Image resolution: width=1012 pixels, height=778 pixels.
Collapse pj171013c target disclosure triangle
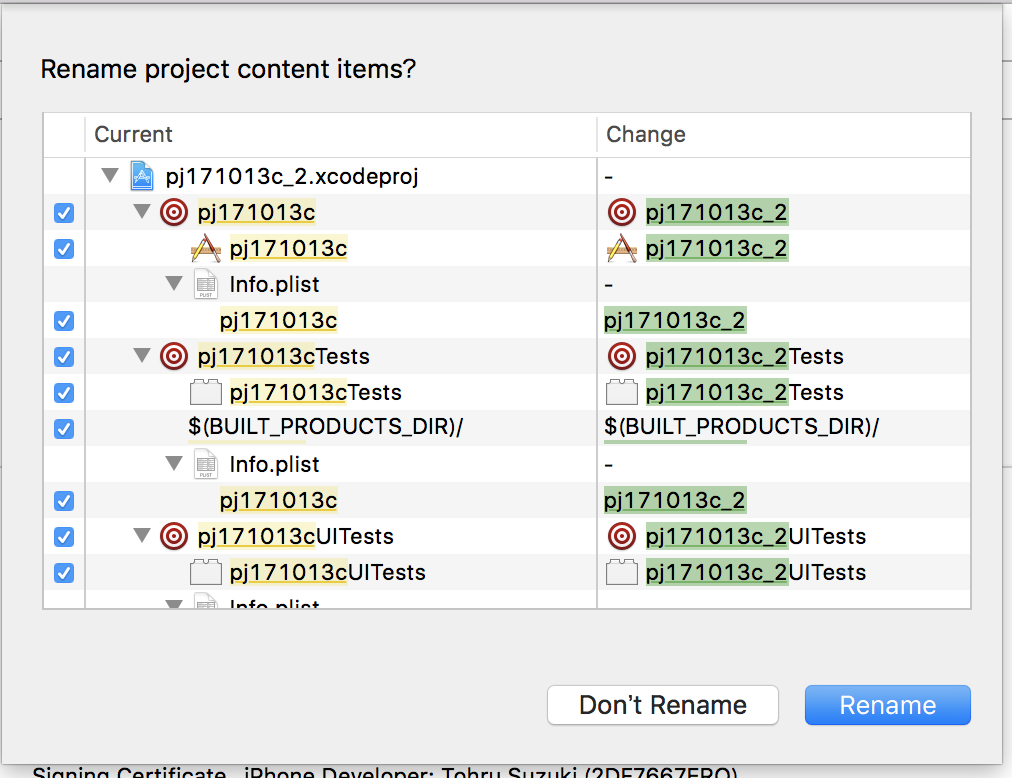pyautogui.click(x=142, y=211)
